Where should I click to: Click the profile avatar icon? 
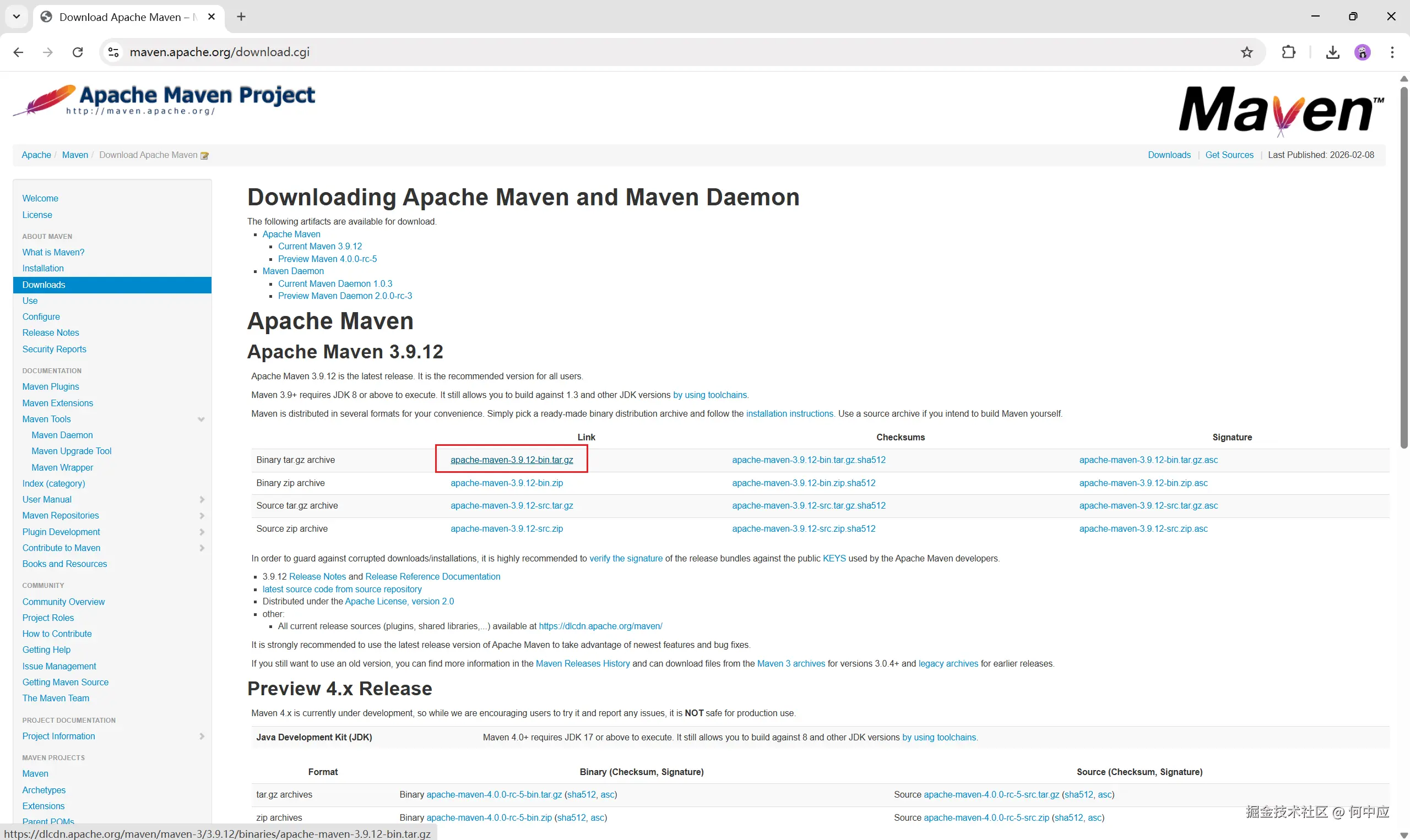[x=1362, y=52]
